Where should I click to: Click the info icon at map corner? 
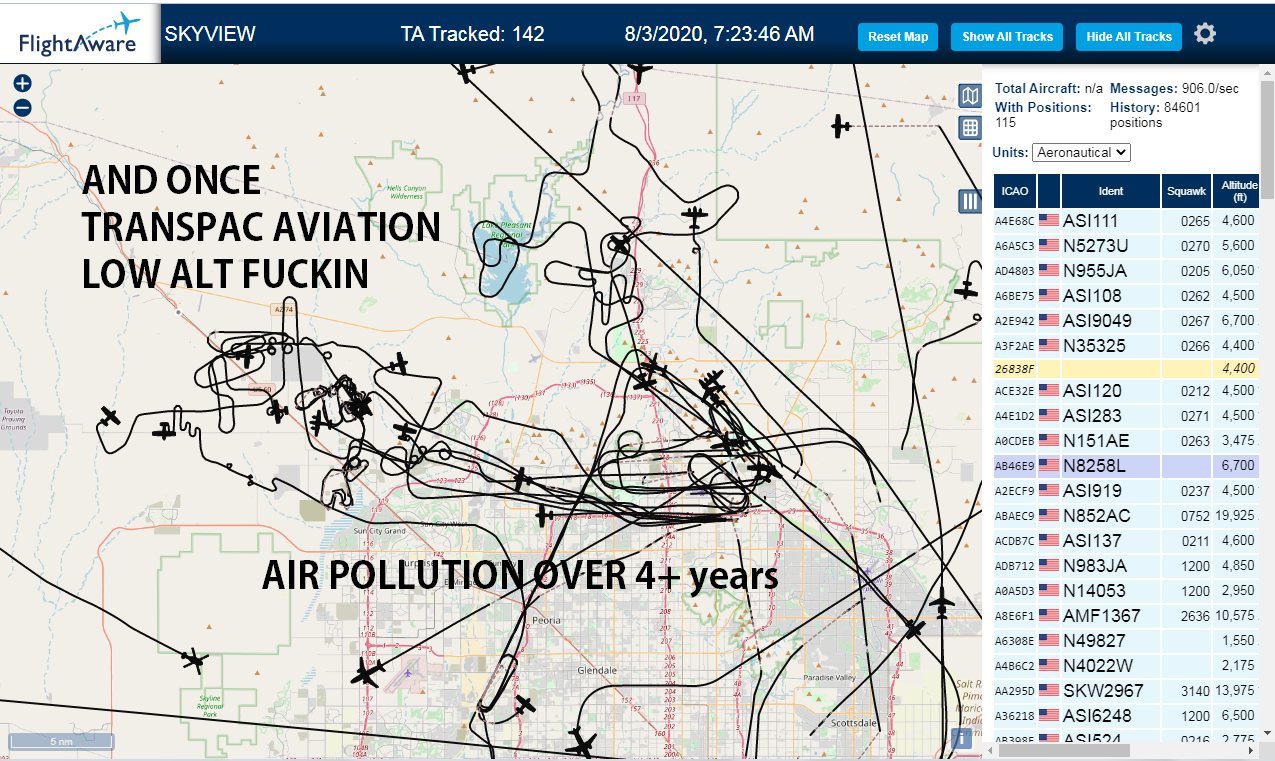pyautogui.click(x=962, y=738)
